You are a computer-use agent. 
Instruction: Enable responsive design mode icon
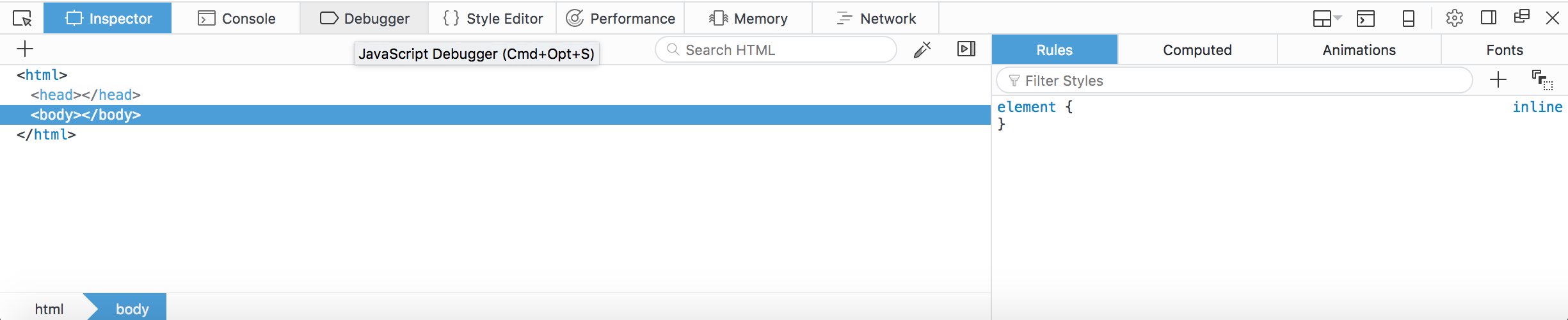pyautogui.click(x=1409, y=19)
